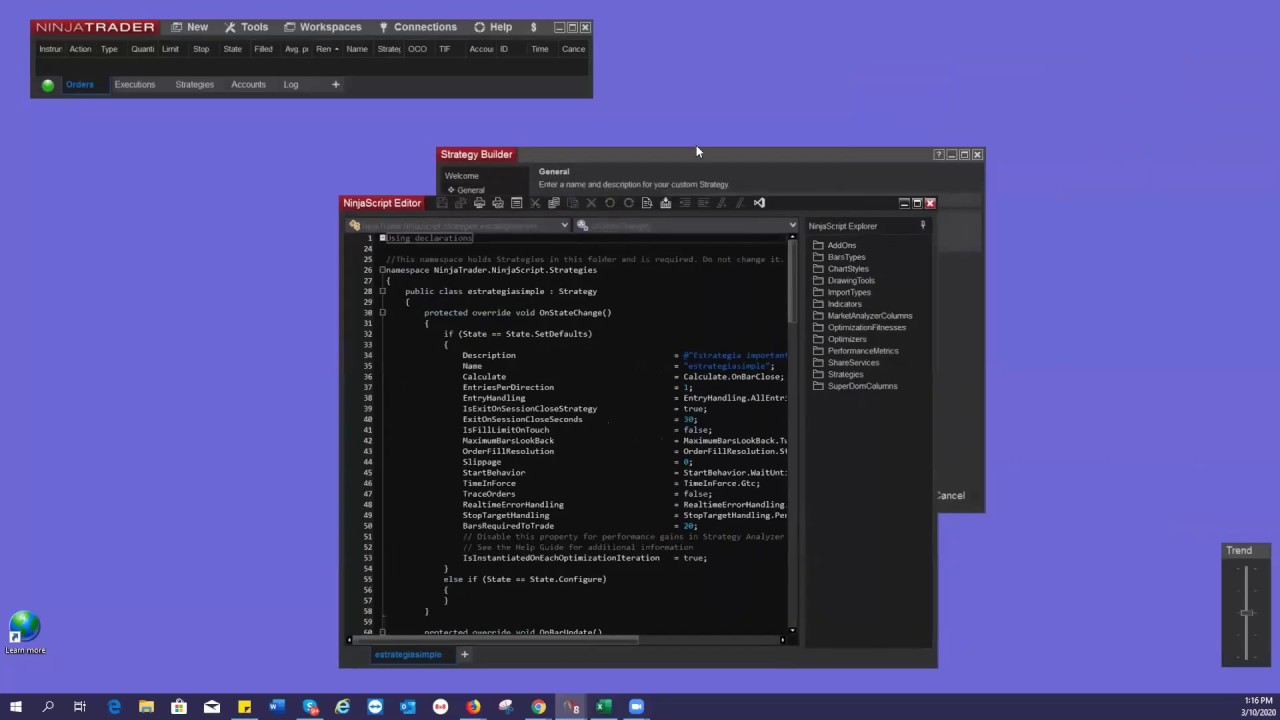The height and width of the screenshot is (720, 1280).
Task: Open the Workspaces menu
Action: 322,27
